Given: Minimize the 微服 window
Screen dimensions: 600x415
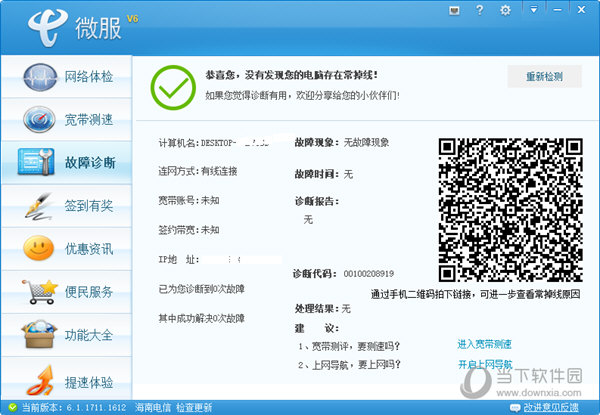Looking at the screenshot, I should (x=558, y=10).
